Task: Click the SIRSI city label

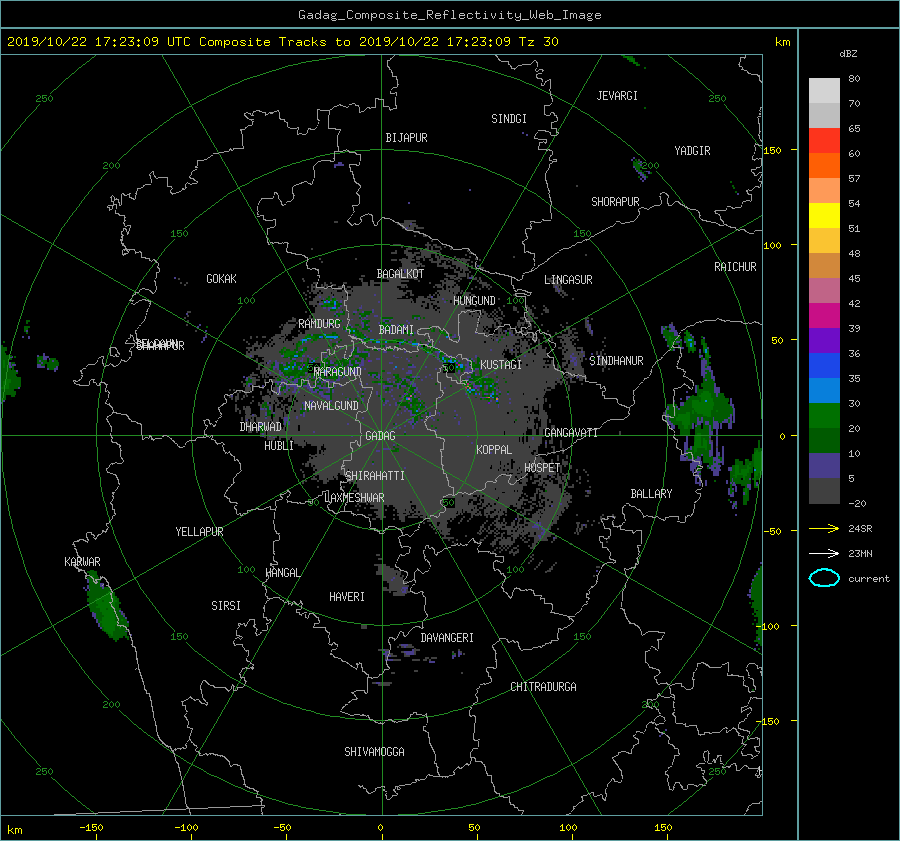Action: pyautogui.click(x=226, y=606)
